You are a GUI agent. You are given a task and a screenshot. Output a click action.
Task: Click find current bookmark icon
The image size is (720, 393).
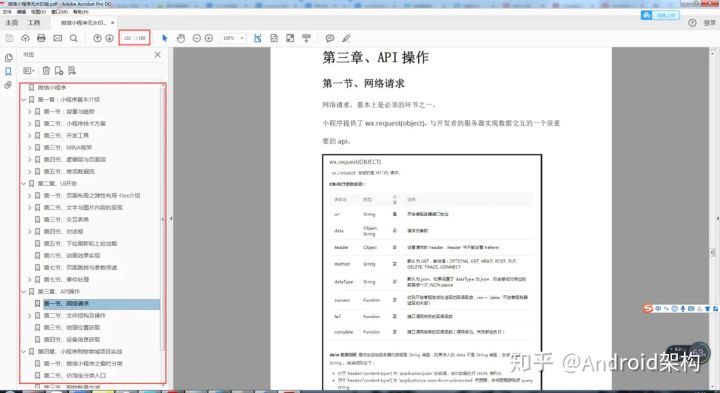pyautogui.click(x=72, y=70)
